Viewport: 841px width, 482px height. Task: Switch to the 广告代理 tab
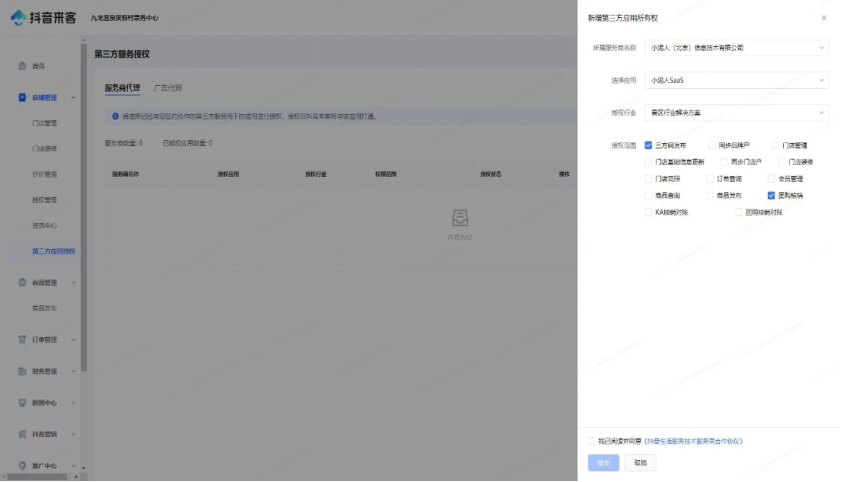(168, 88)
